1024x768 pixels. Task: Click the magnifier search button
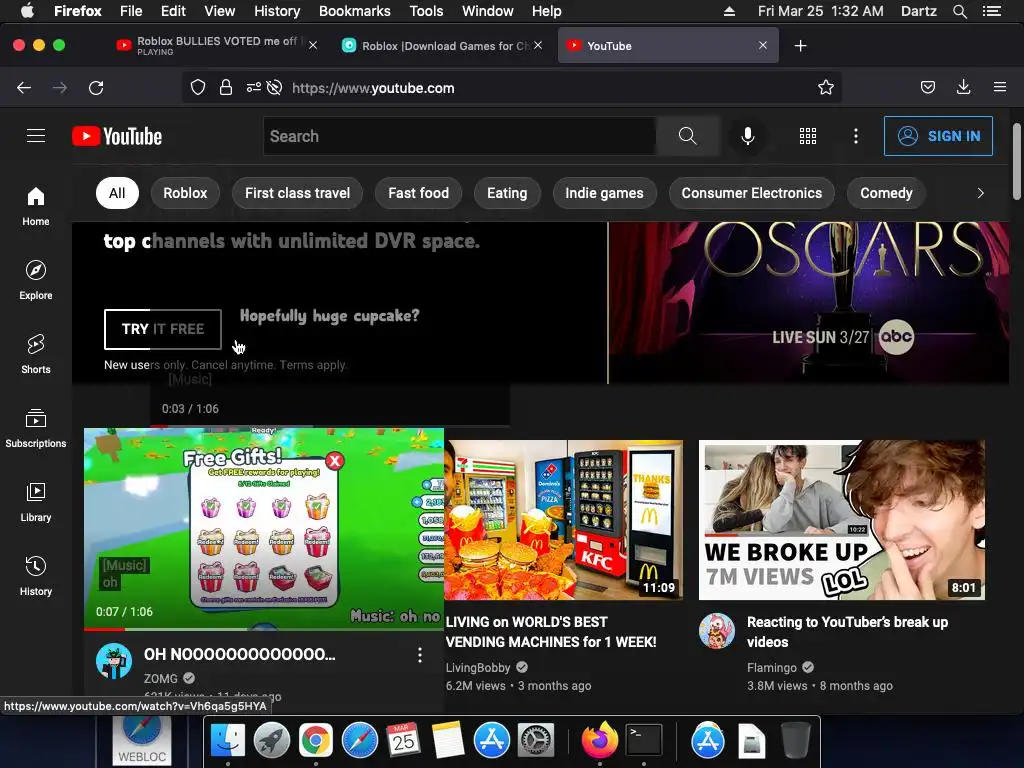coord(688,136)
